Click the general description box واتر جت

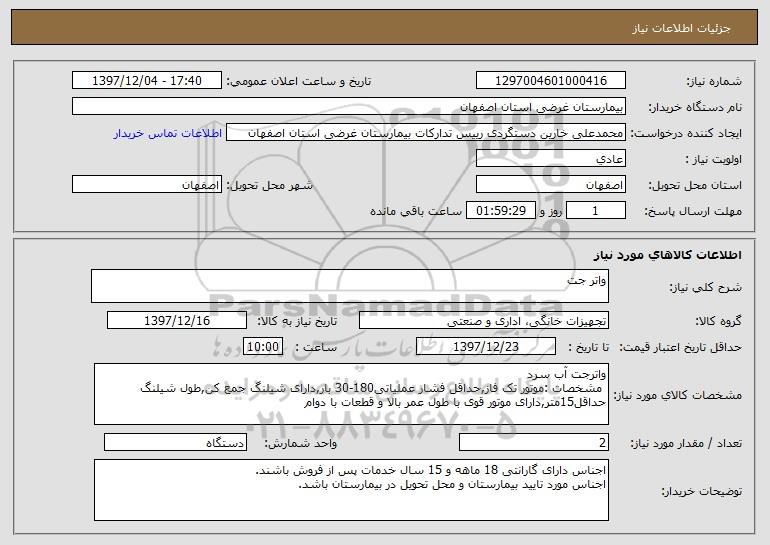click(350, 286)
